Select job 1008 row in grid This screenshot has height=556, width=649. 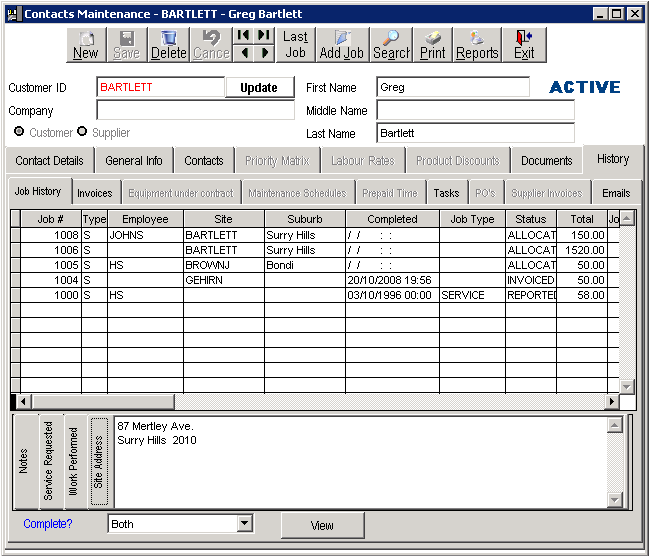click(x=300, y=235)
